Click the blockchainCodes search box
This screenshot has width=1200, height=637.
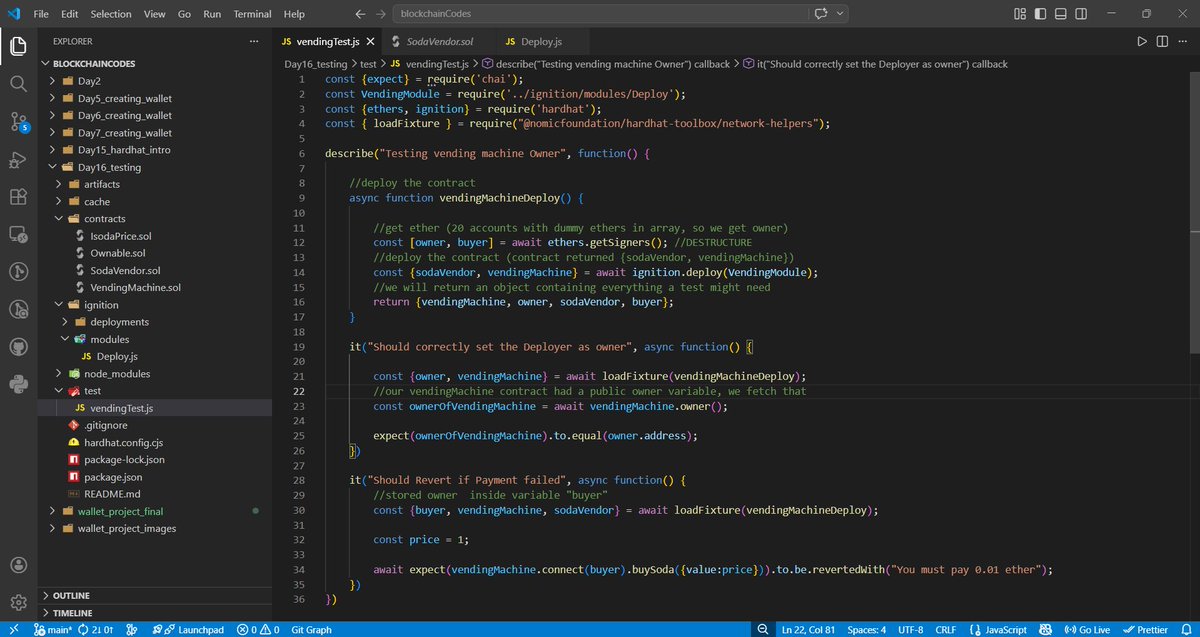click(x=601, y=14)
